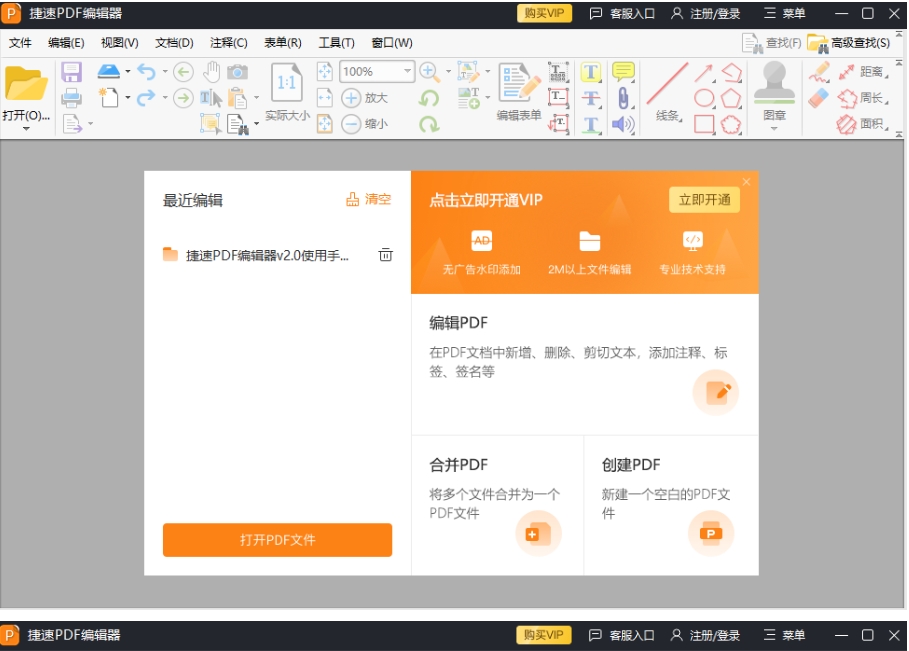Open dropdown arrow beside the magnifier zoom tool
The image size is (909, 651).
(x=448, y=72)
